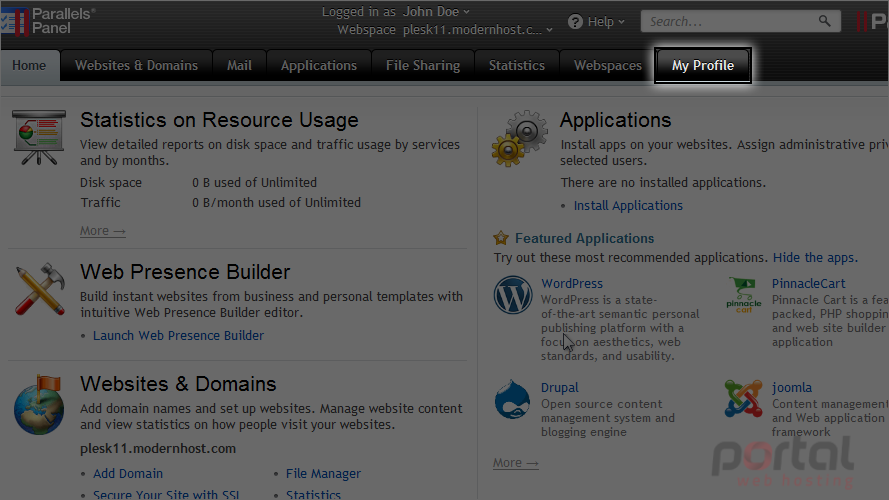Open the PinnacleCart application link

point(808,283)
